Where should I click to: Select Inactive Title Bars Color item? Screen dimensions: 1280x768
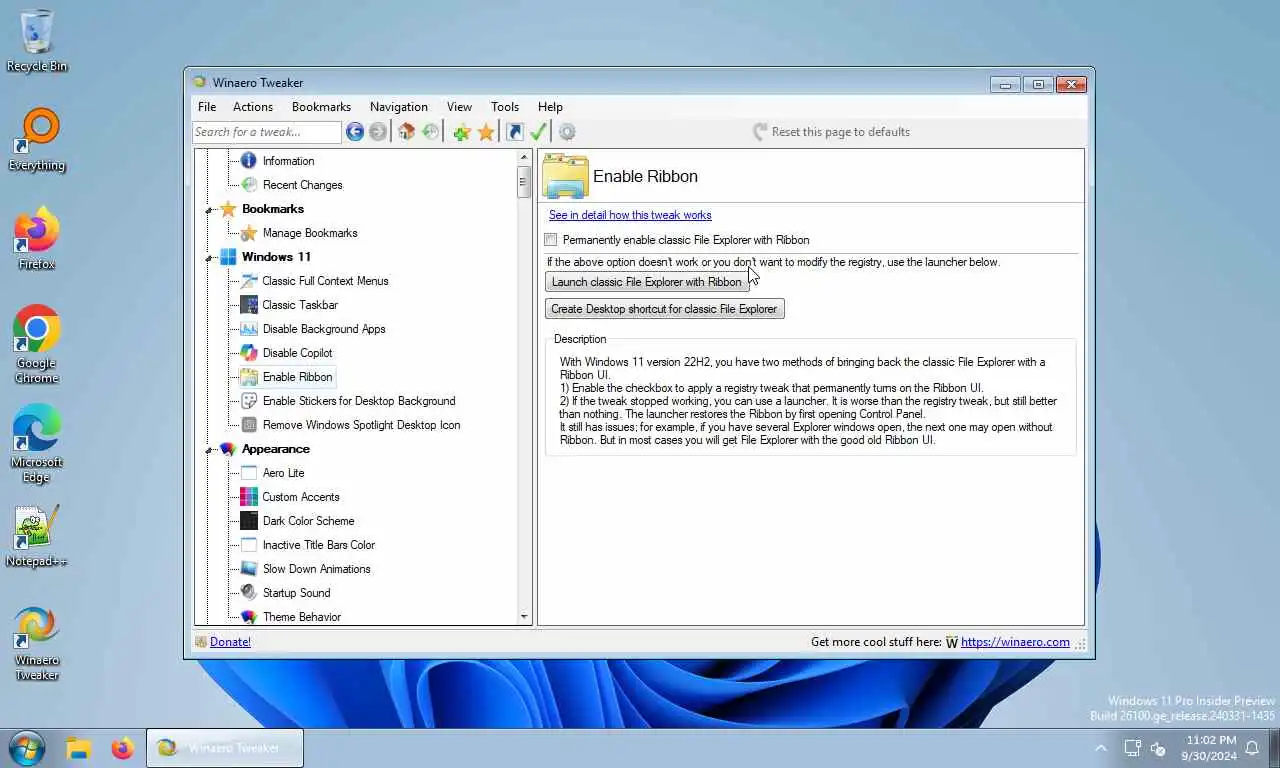point(319,545)
